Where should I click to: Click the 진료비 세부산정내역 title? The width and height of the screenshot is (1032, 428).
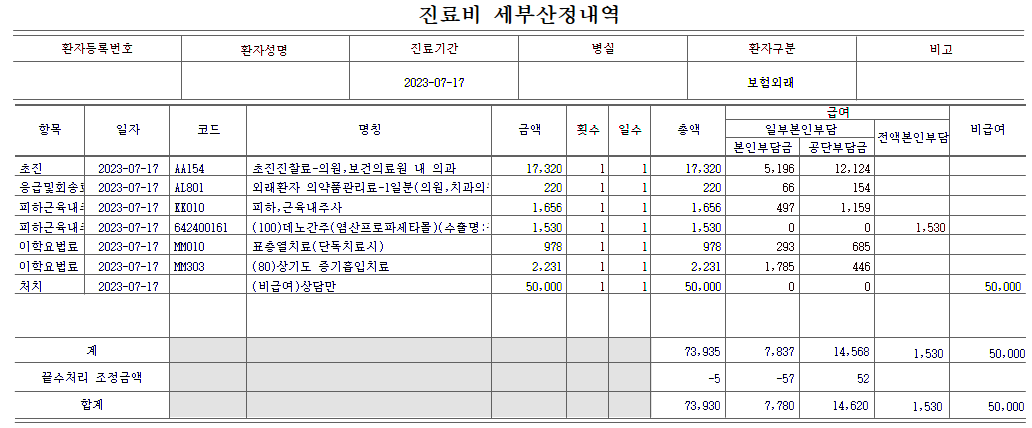click(x=516, y=16)
